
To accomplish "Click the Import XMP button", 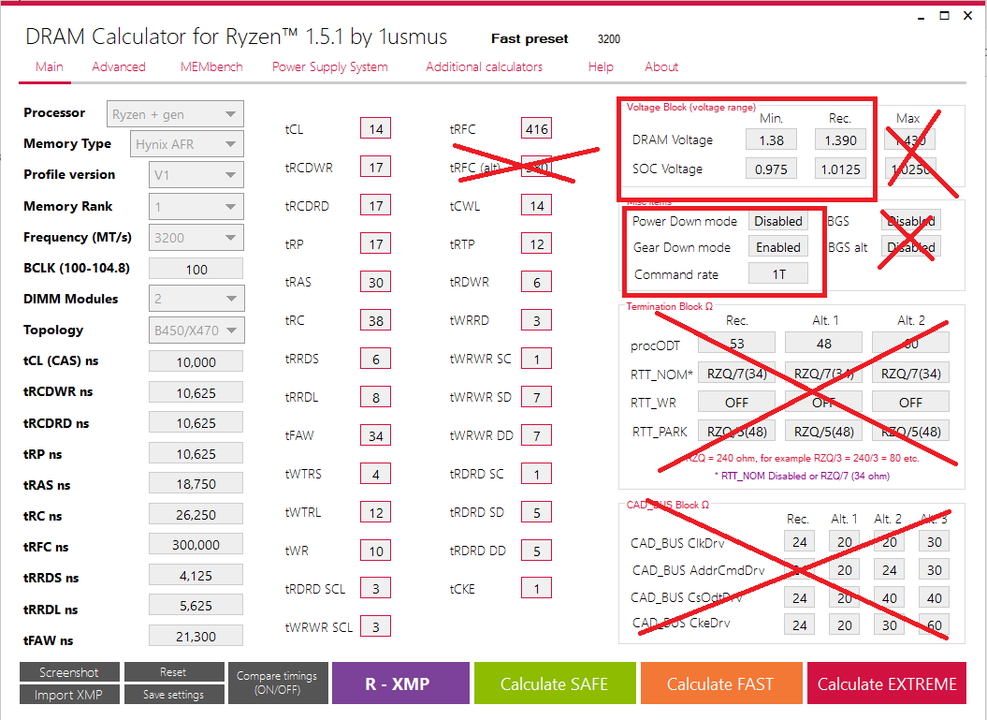I will [x=69, y=694].
